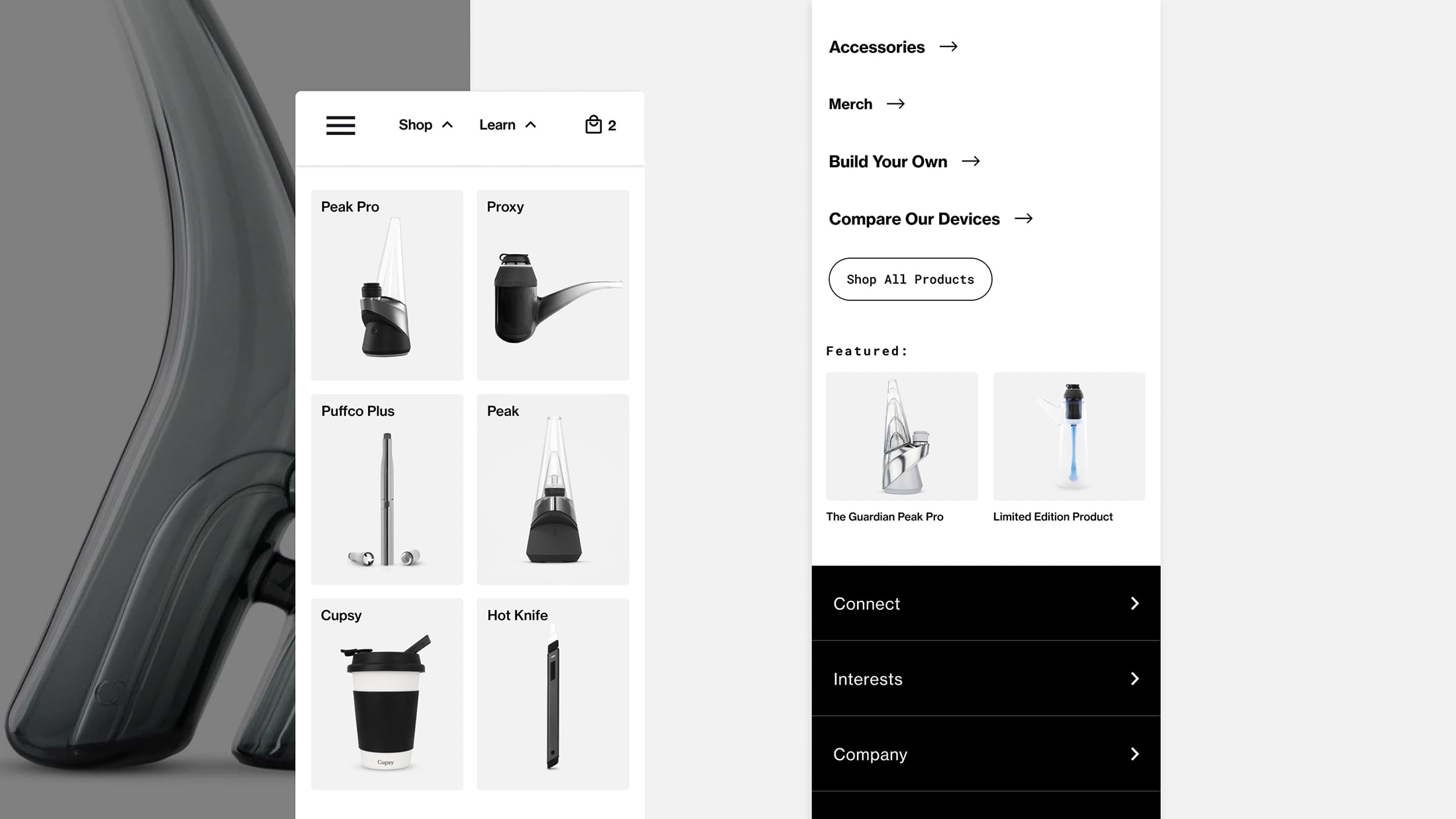The height and width of the screenshot is (819, 1456).
Task: Click the arrow next to Accessories
Action: click(948, 46)
